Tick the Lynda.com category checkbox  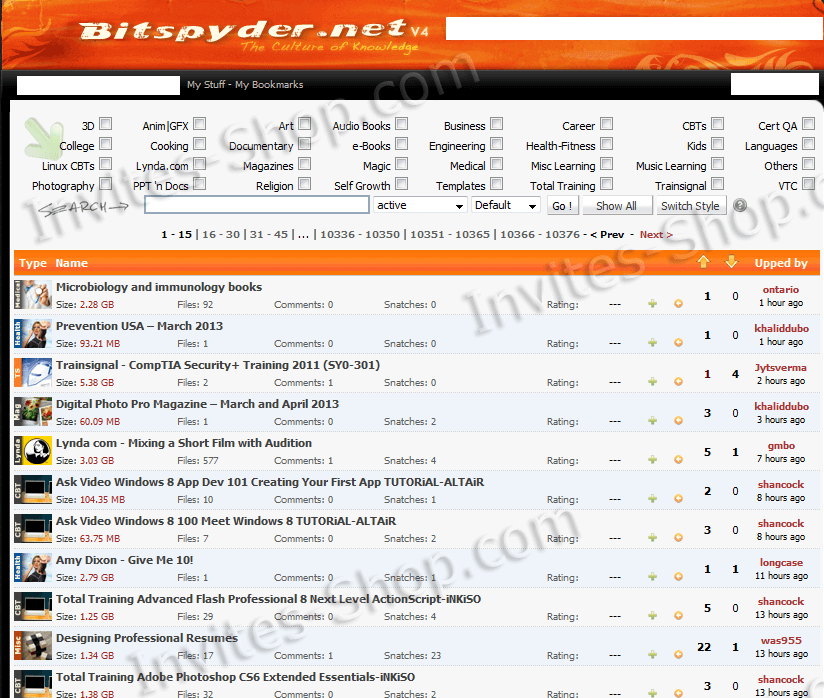[x=199, y=163]
